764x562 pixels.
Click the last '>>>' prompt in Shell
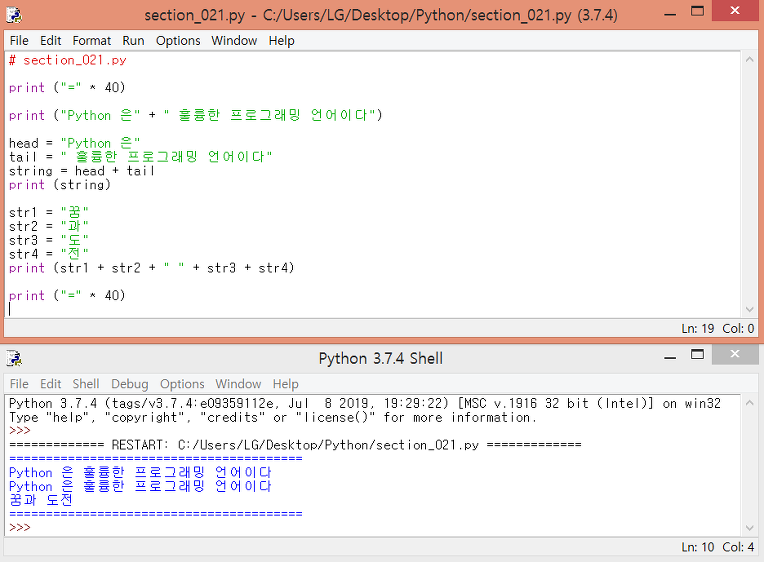coord(19,528)
